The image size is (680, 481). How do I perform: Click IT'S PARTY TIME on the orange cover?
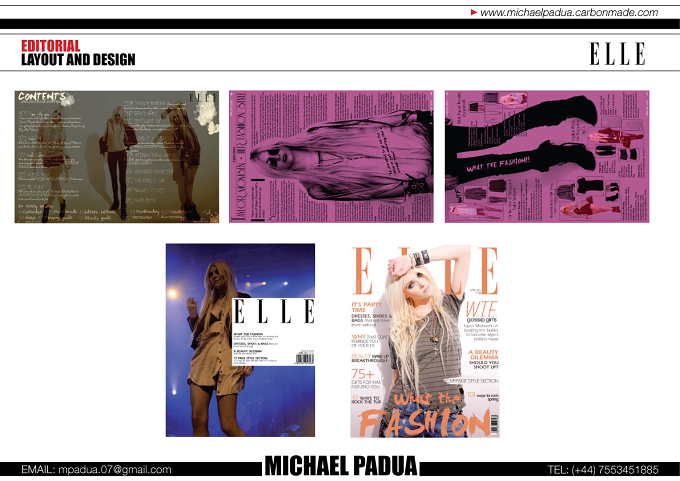[x=366, y=307]
